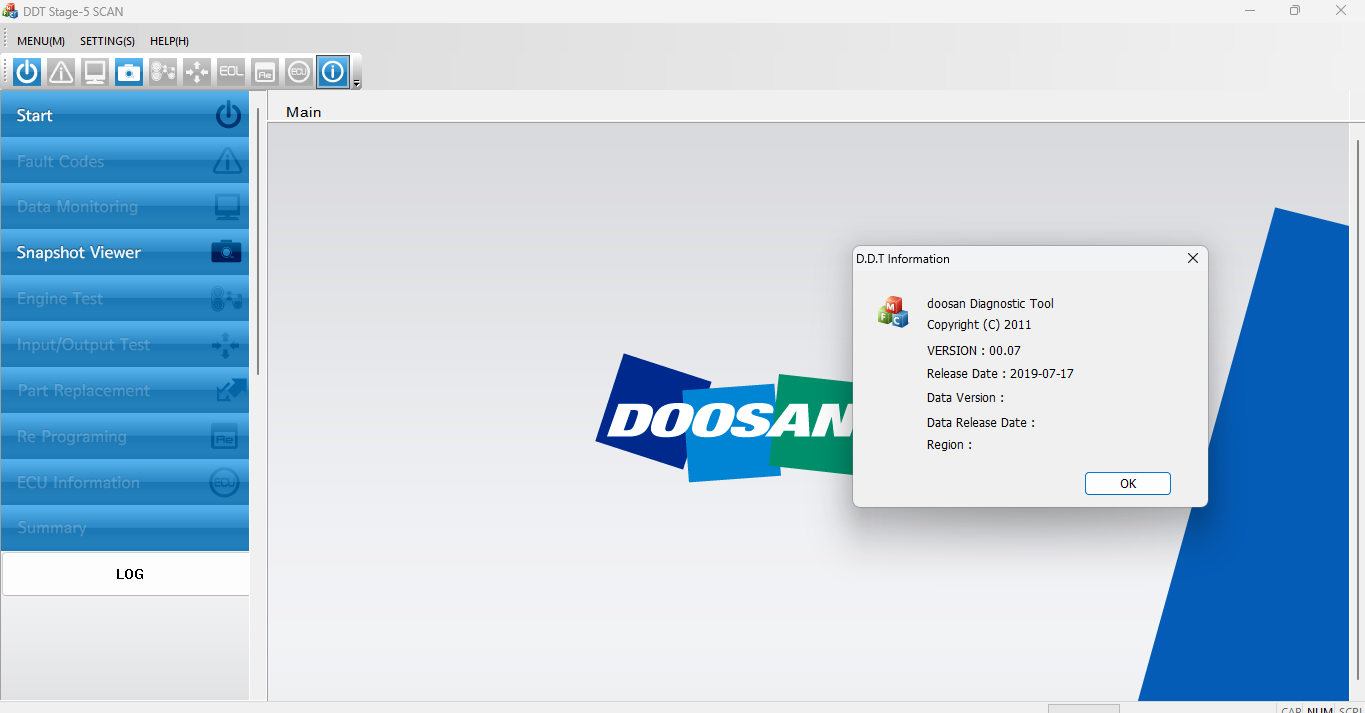Select ECU Information in the sidebar
Image resolution: width=1365 pixels, height=713 pixels.
[x=125, y=483]
